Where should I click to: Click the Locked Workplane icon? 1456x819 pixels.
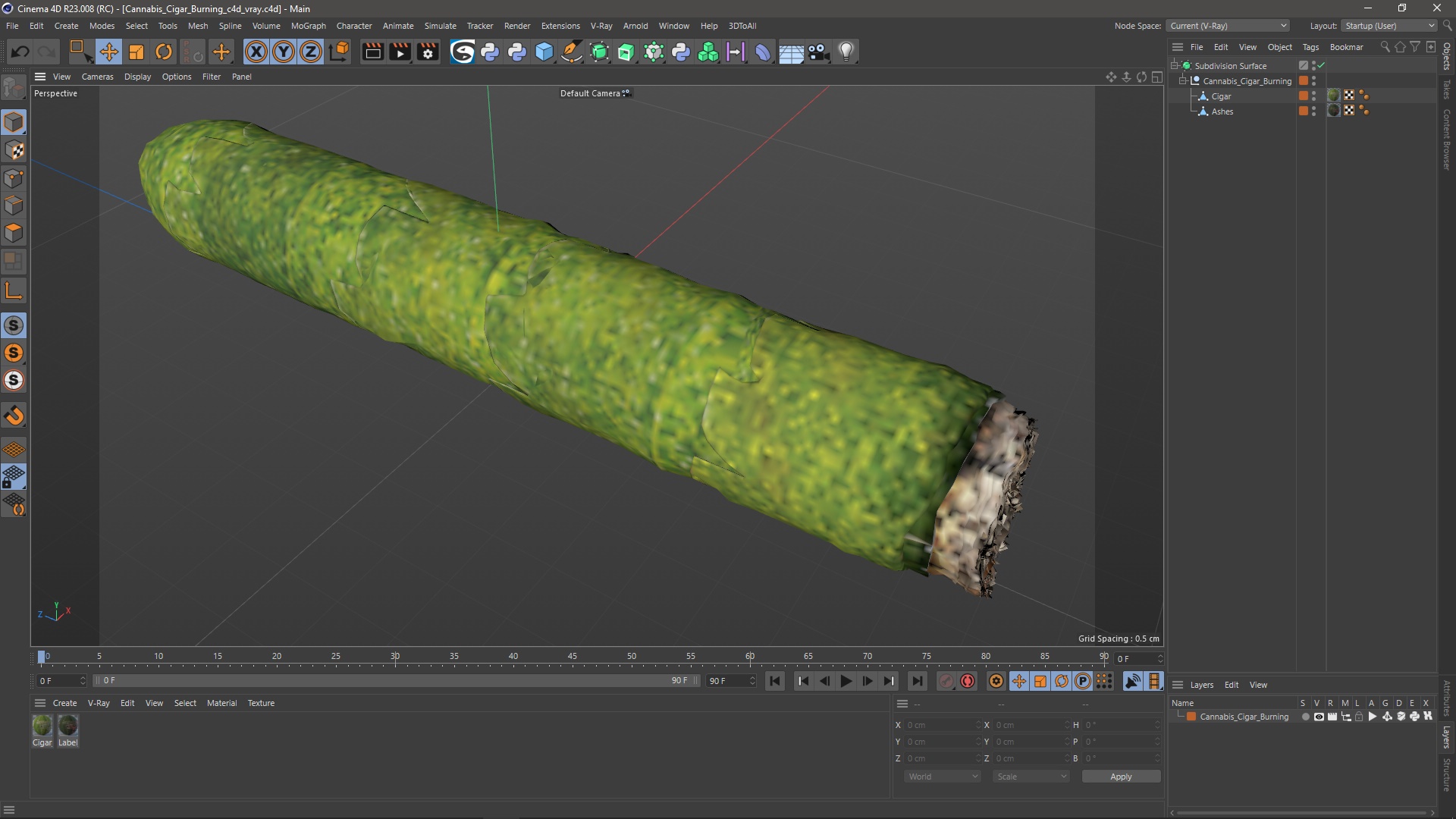(x=14, y=477)
